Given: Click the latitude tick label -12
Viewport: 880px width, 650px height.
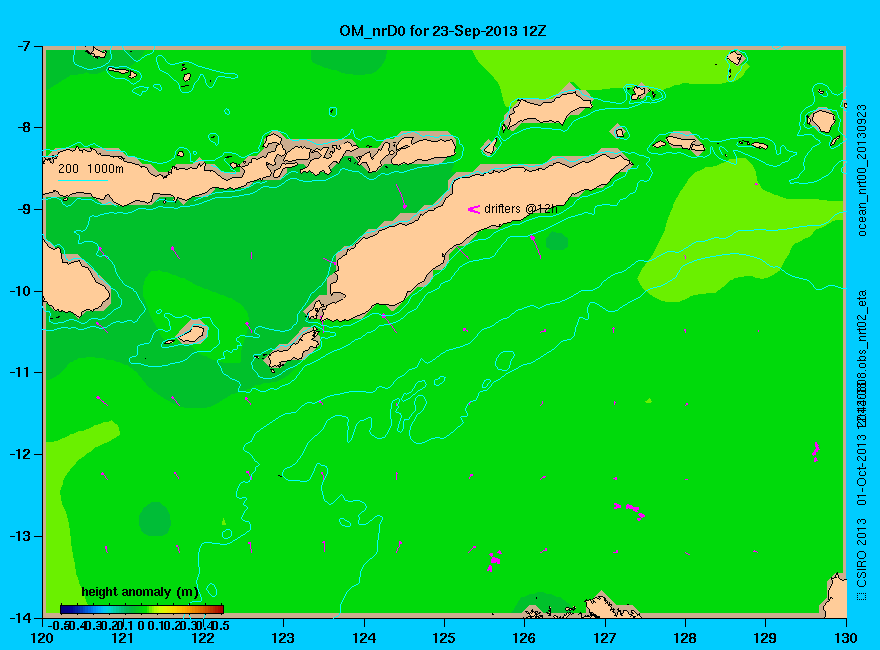Looking at the screenshot, I should 20,454.
